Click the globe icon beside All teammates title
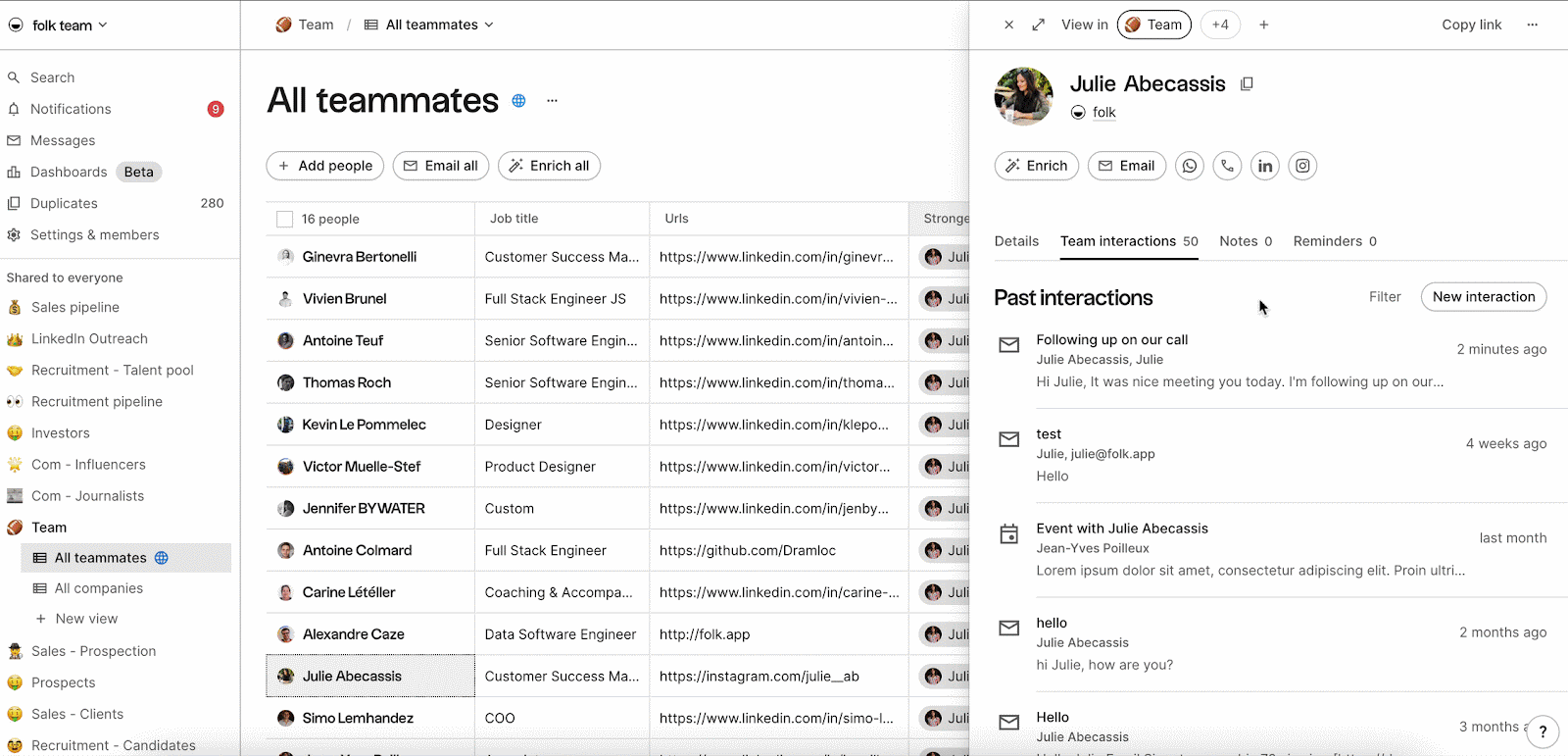 518,101
